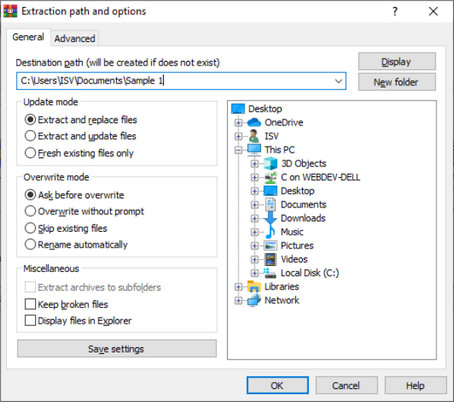454x402 pixels.
Task: Click the question mark help icon in title bar
Action: click(x=395, y=11)
